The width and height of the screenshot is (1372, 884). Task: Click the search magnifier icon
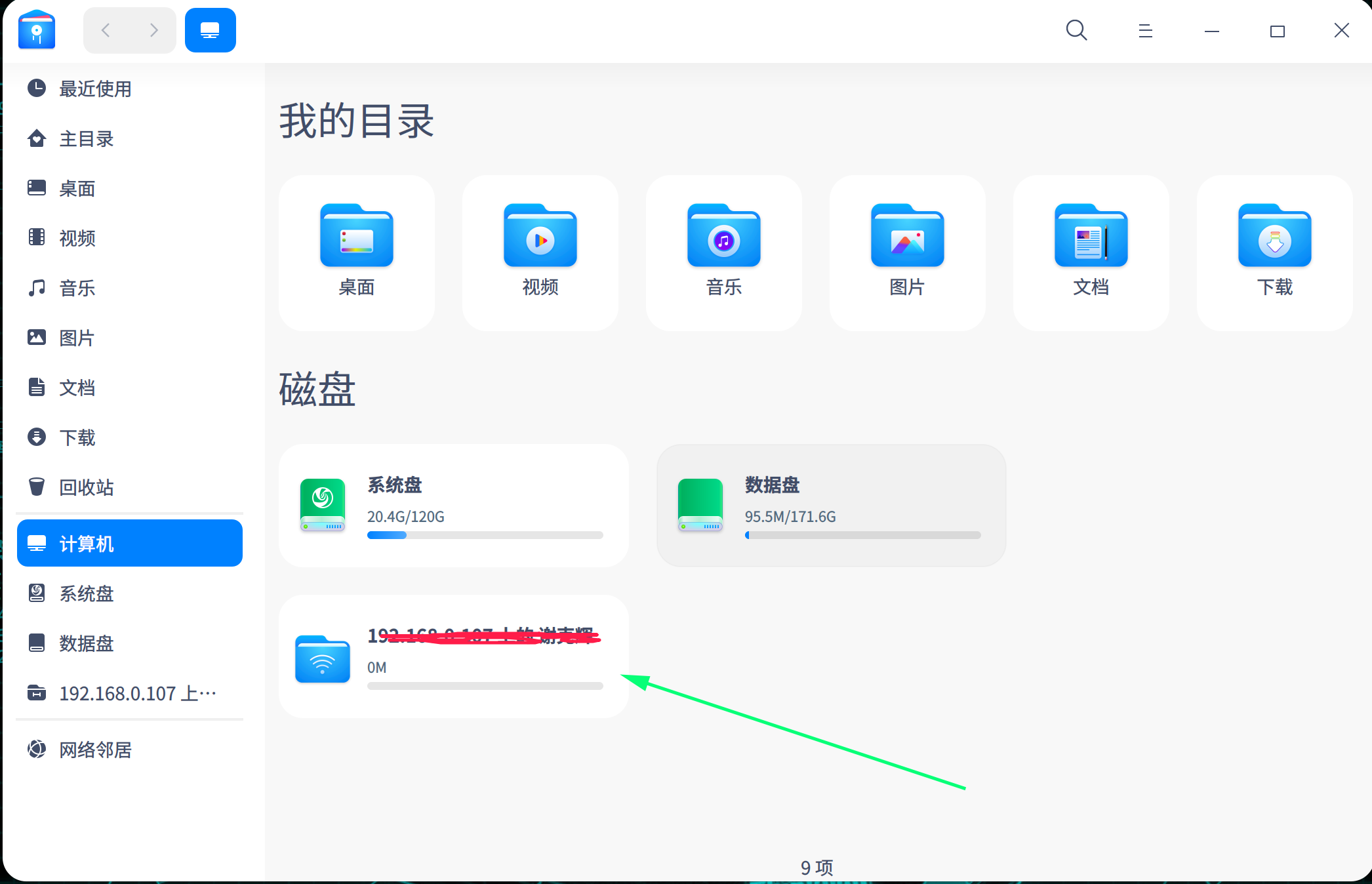(x=1076, y=30)
